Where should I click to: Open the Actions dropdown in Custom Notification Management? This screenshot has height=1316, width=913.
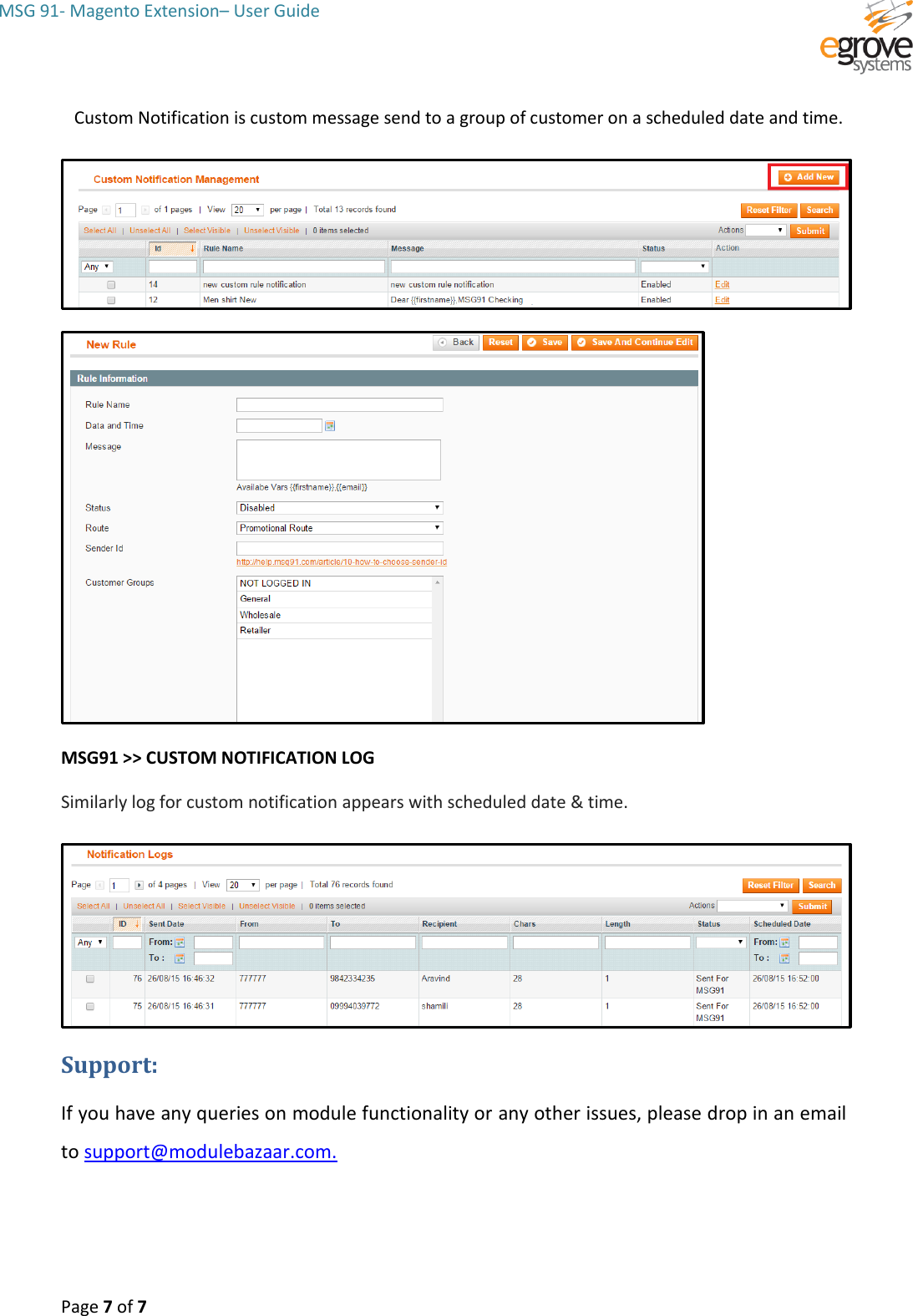(765, 231)
